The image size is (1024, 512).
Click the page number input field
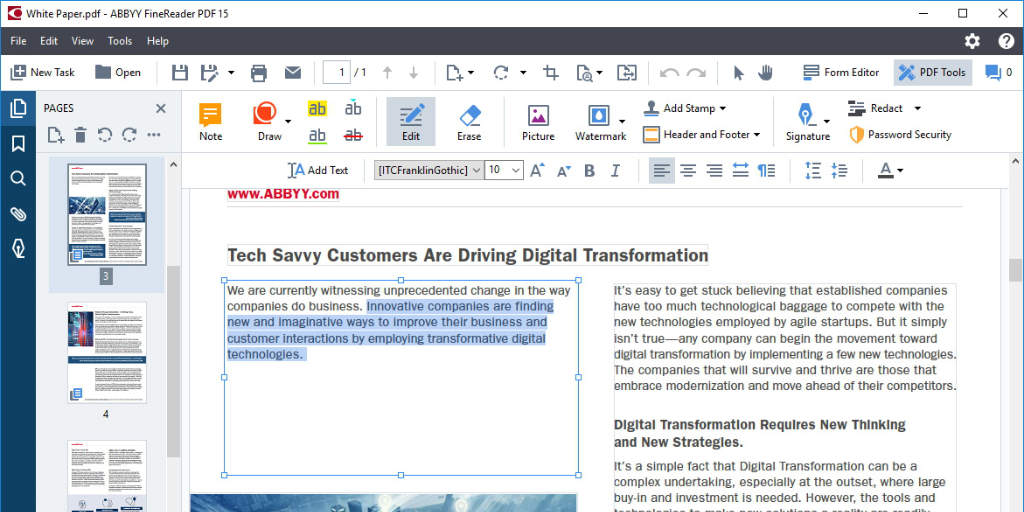[336, 72]
